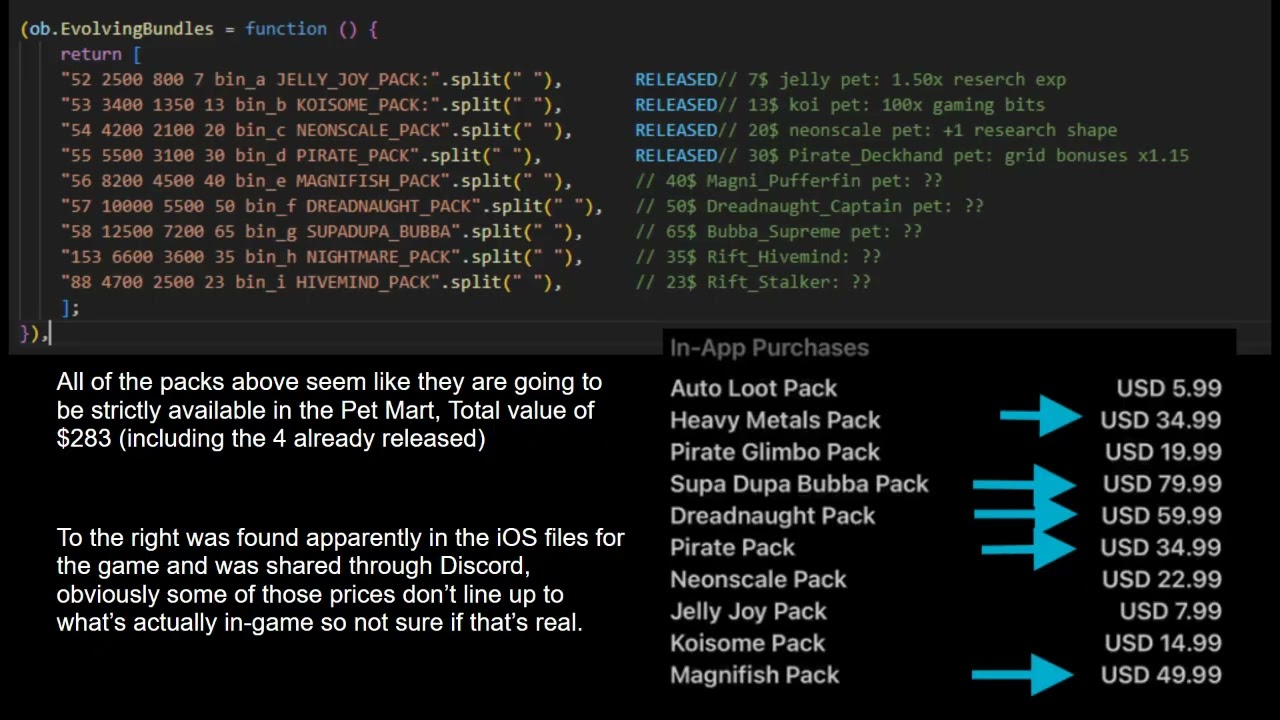Click the '13$ koi pet' released comment
This screenshot has width=1280, height=720.
(840, 105)
